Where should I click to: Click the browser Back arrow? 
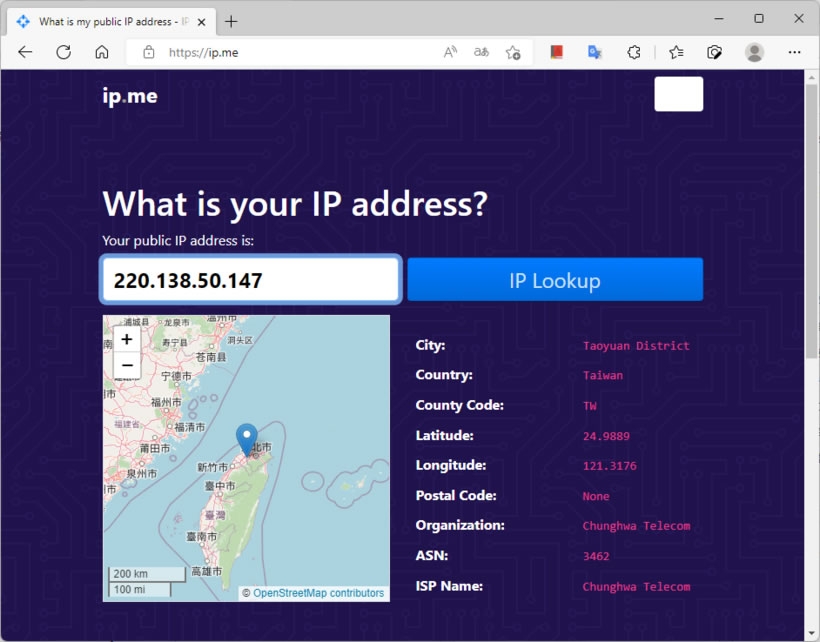click(25, 53)
